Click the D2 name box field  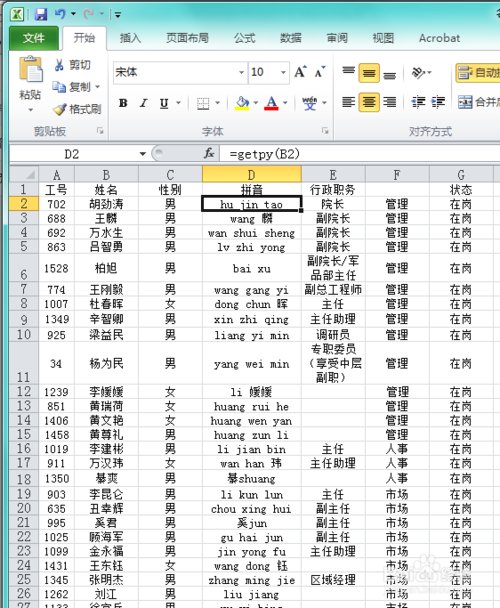click(x=72, y=154)
